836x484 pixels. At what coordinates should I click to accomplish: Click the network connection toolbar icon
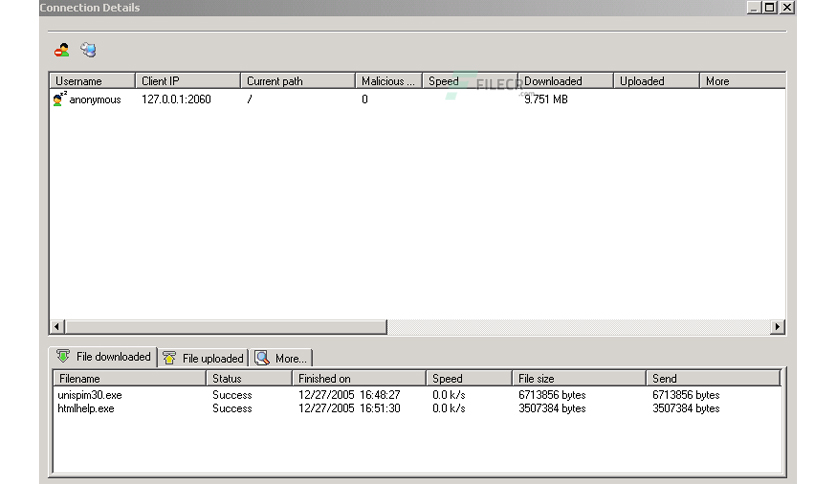click(x=89, y=50)
